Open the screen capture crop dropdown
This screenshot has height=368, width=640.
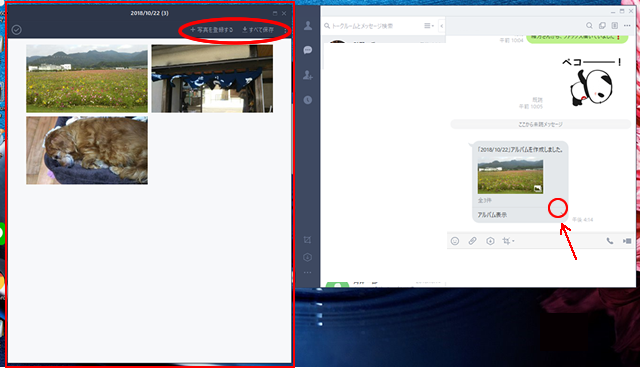coord(508,241)
